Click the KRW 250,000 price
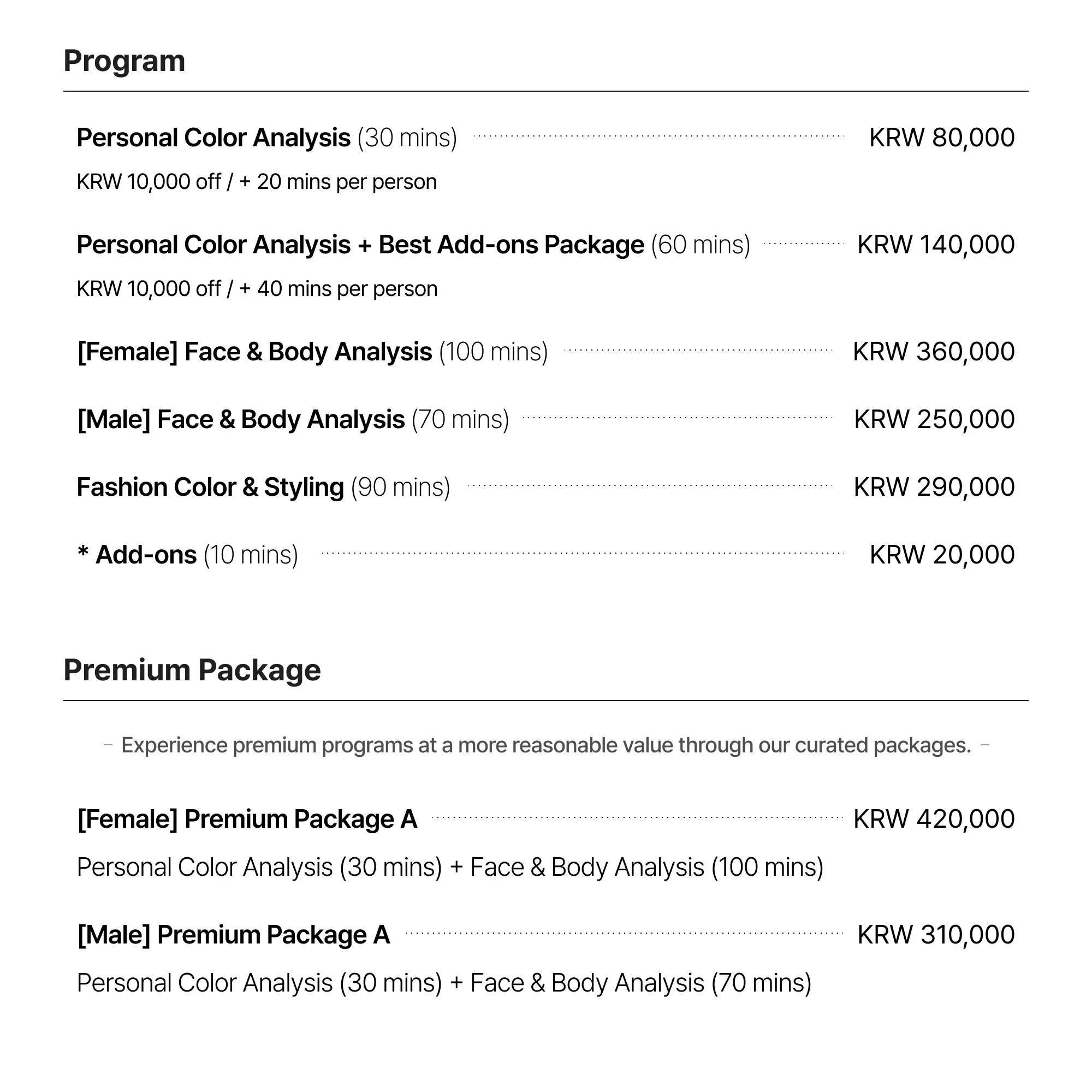 (x=934, y=419)
